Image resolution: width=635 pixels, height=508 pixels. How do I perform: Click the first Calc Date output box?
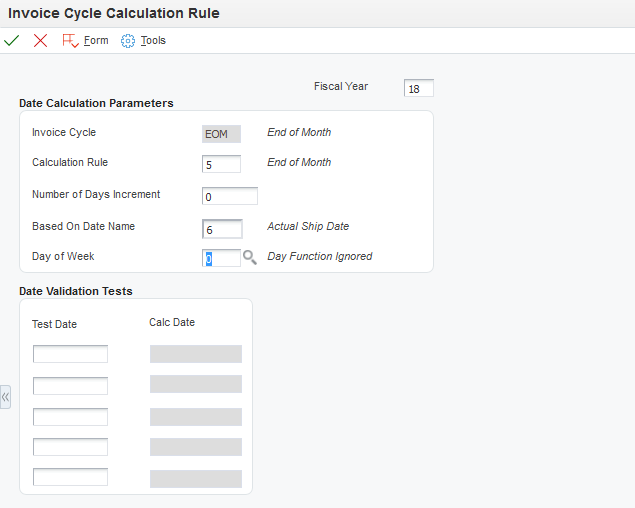point(196,354)
